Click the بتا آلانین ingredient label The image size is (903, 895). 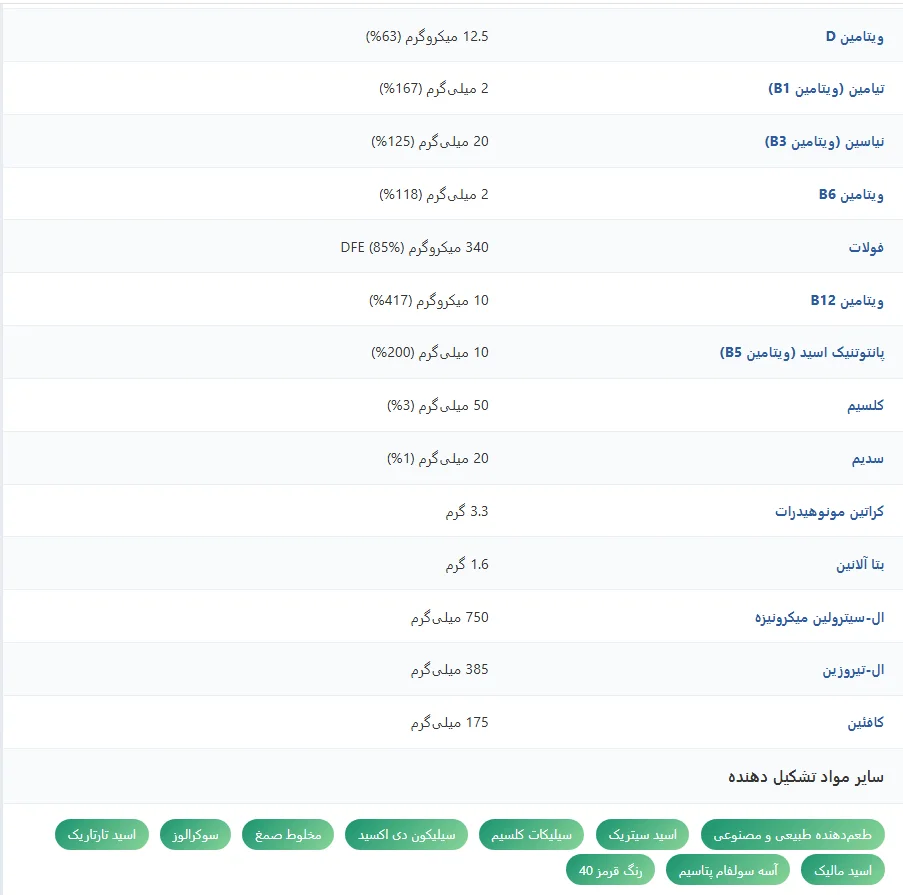pyautogui.click(x=860, y=565)
